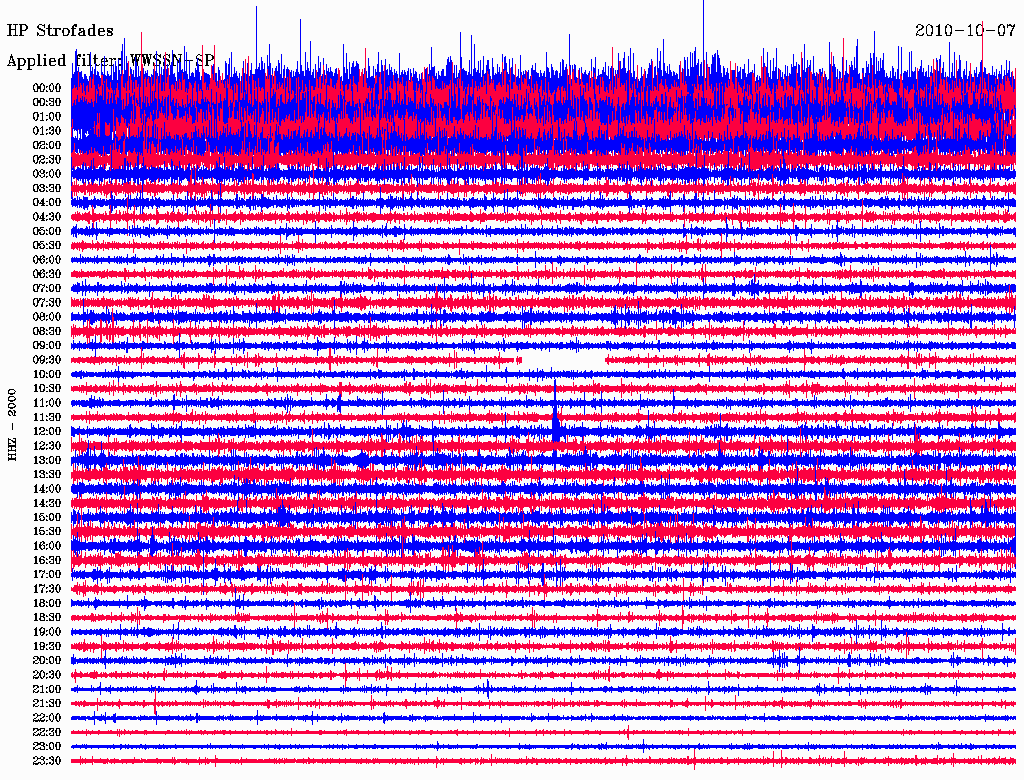Click the 01:00 time label
The image size is (1024, 780).
[x=47, y=117]
